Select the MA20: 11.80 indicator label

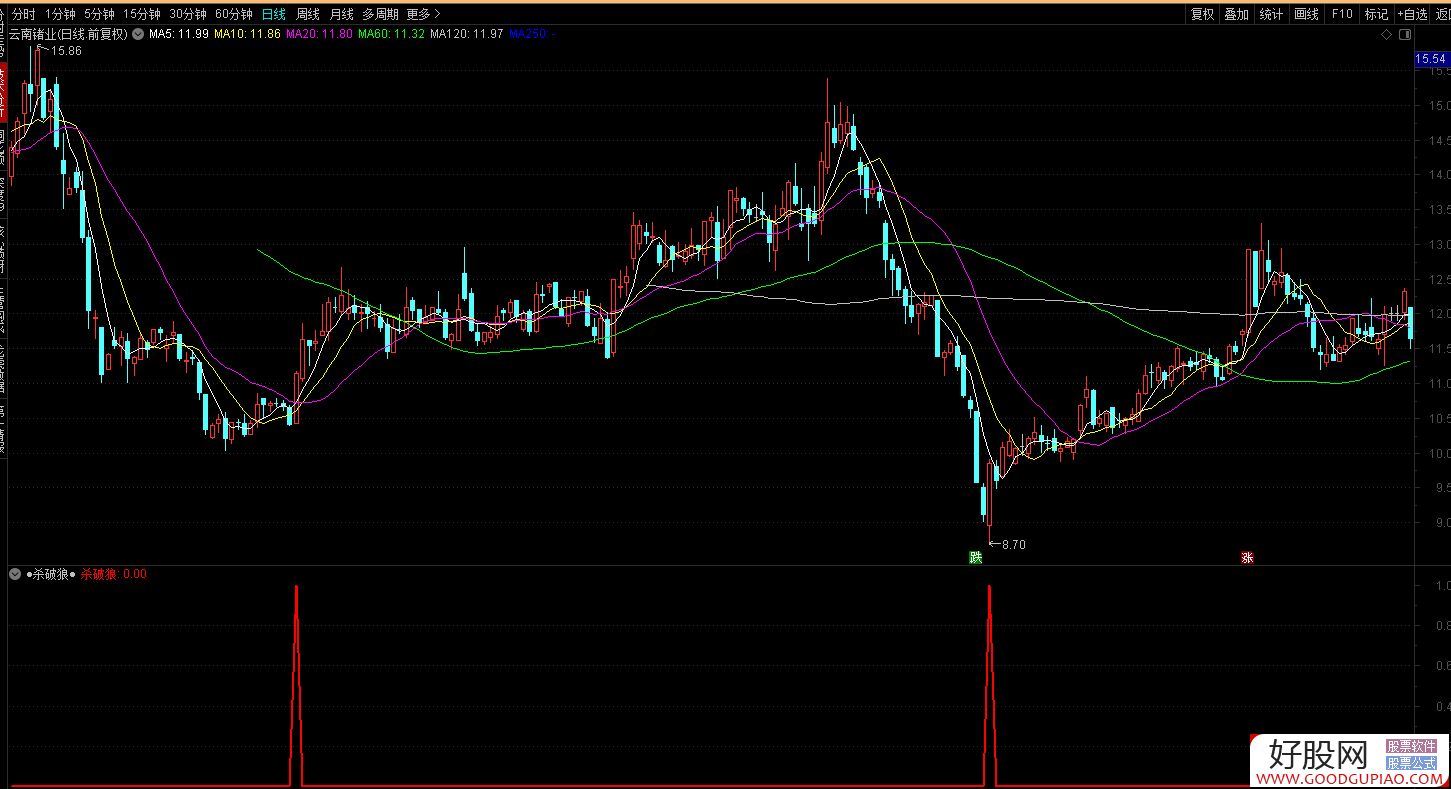coord(319,34)
